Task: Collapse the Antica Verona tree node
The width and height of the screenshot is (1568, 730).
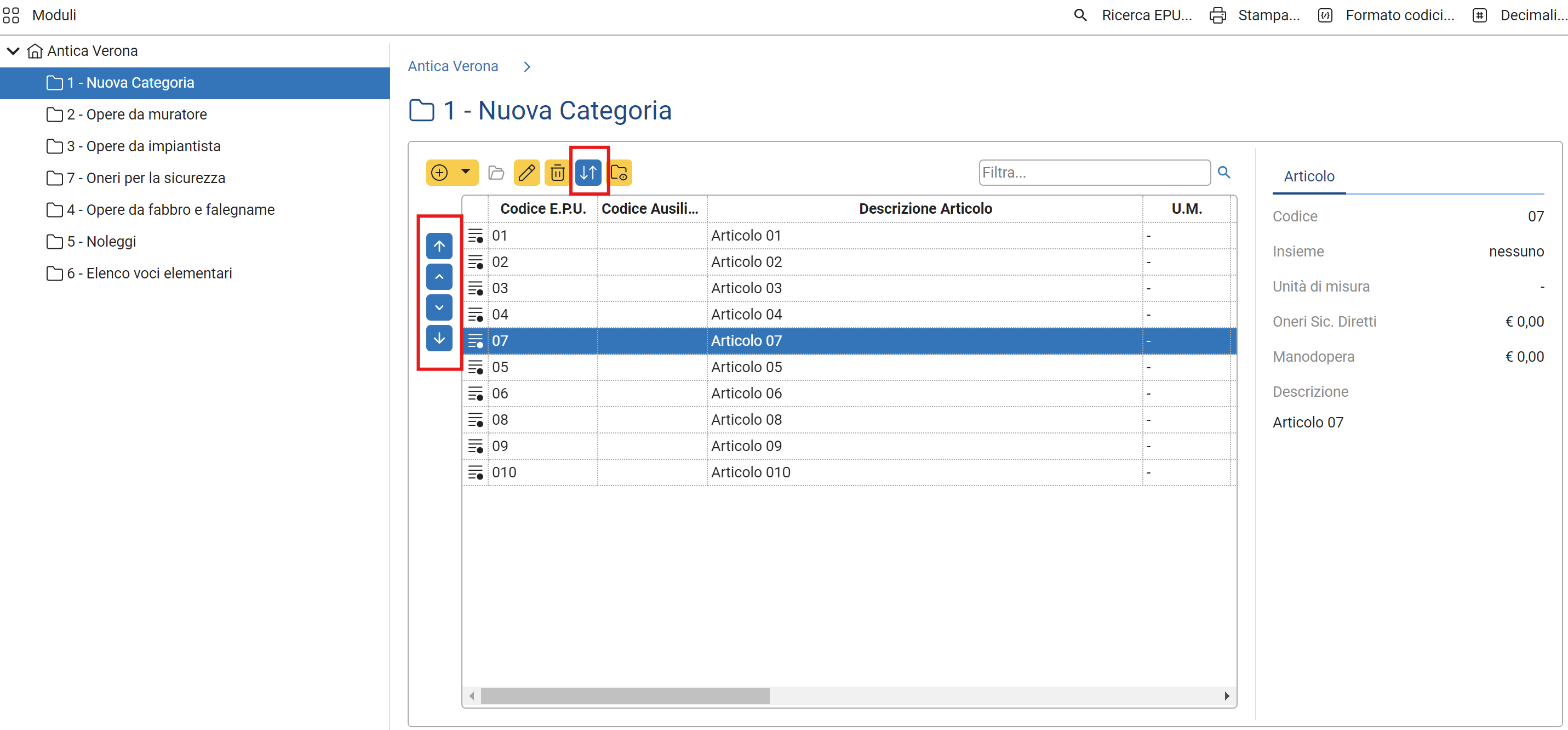Action: click(13, 50)
